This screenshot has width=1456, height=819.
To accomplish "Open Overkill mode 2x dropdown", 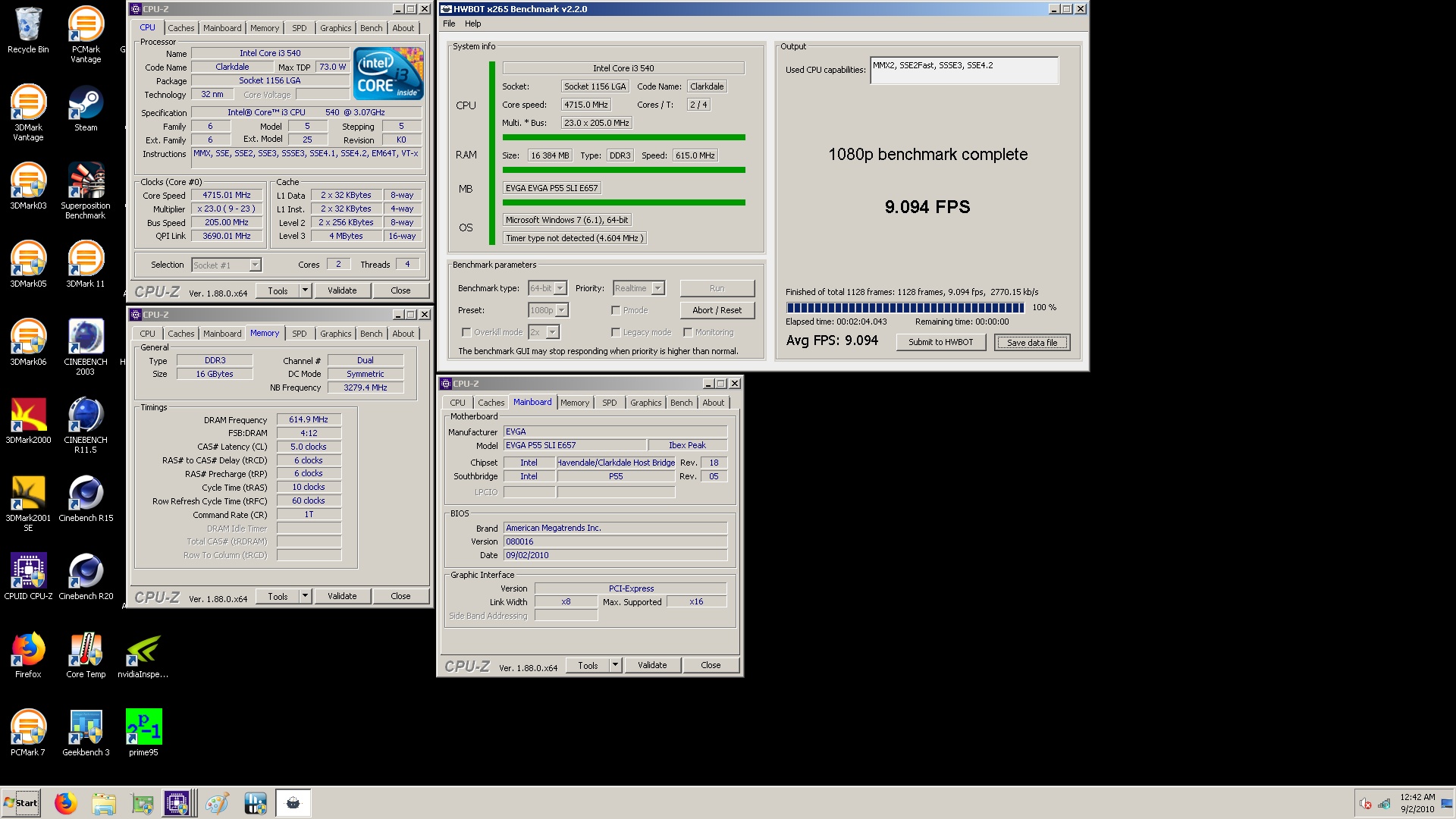I will click(553, 332).
